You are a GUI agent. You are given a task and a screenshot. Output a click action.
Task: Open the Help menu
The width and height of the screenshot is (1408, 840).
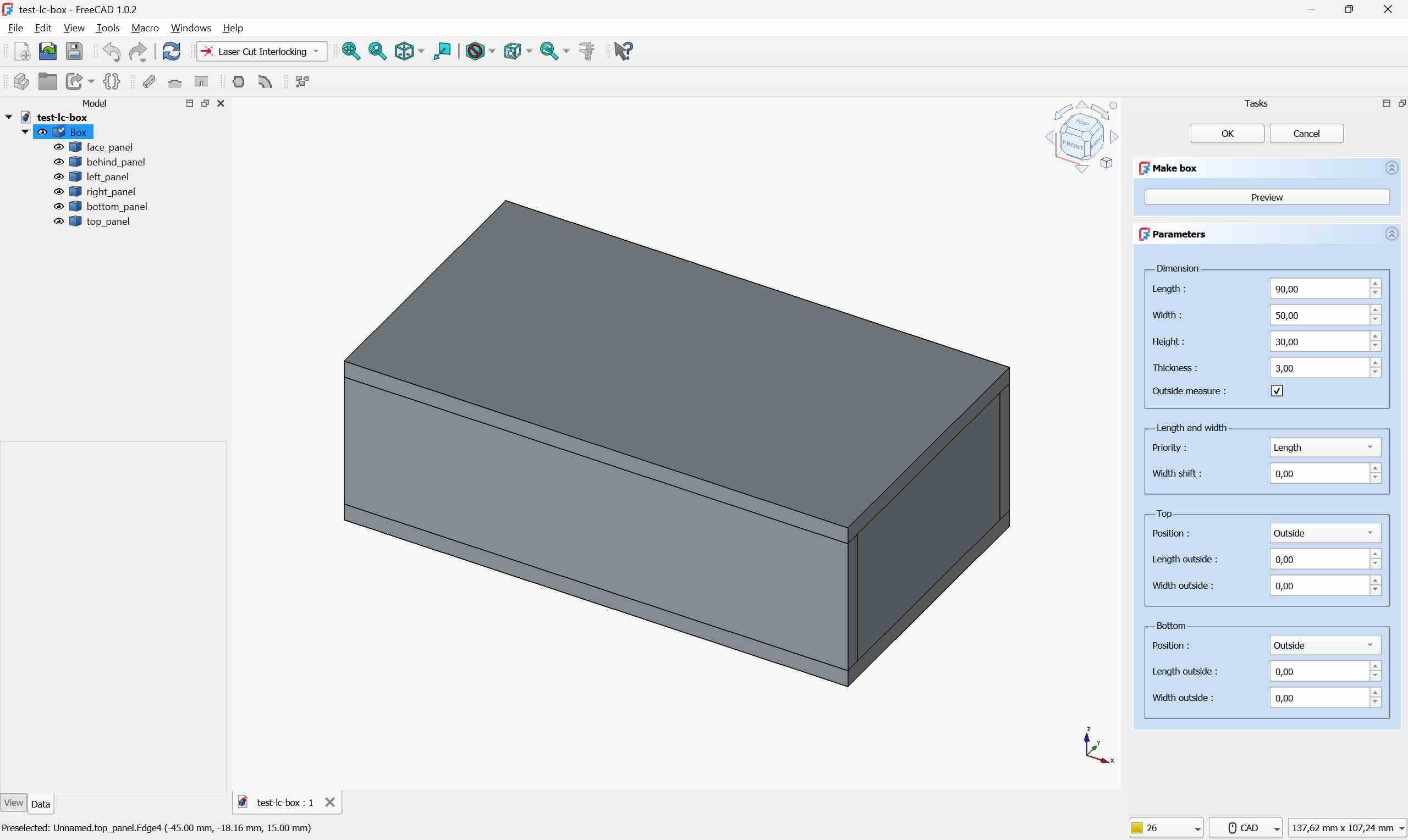[232, 27]
